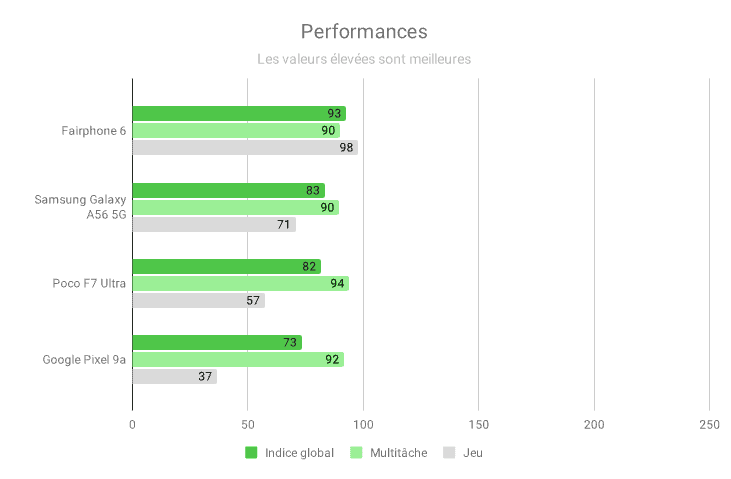The image size is (731, 479).
Task: Select the Performances chart title
Action: (x=364, y=32)
